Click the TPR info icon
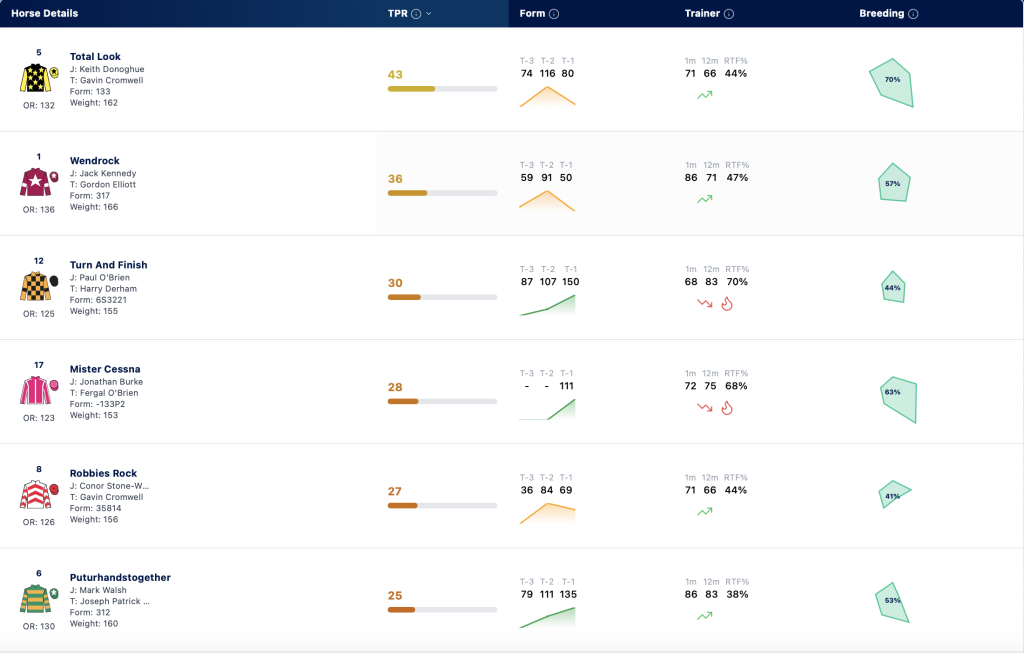The width and height of the screenshot is (1024, 653). pyautogui.click(x=416, y=14)
